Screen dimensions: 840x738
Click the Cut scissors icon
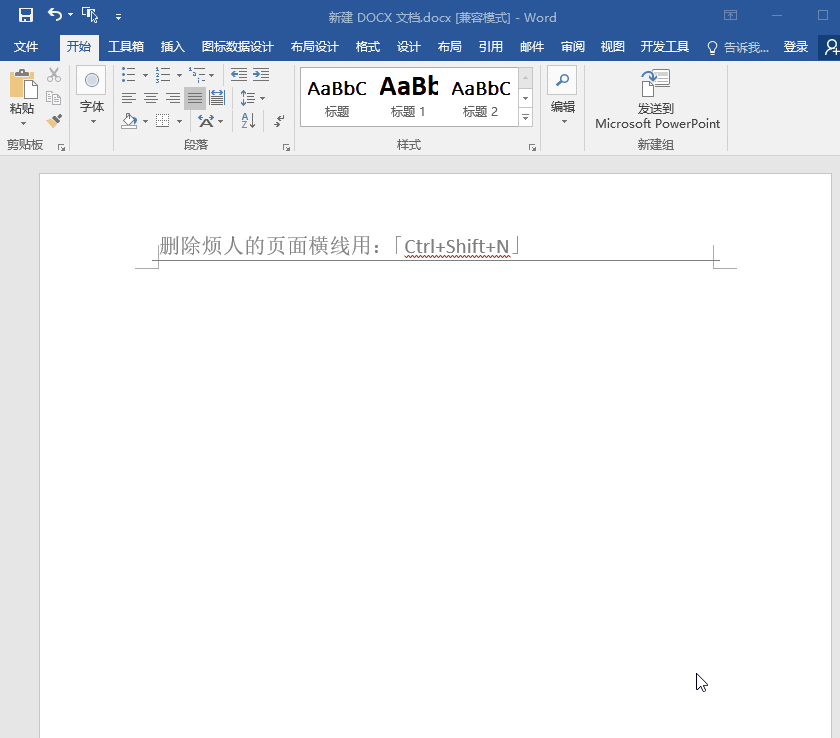point(54,75)
